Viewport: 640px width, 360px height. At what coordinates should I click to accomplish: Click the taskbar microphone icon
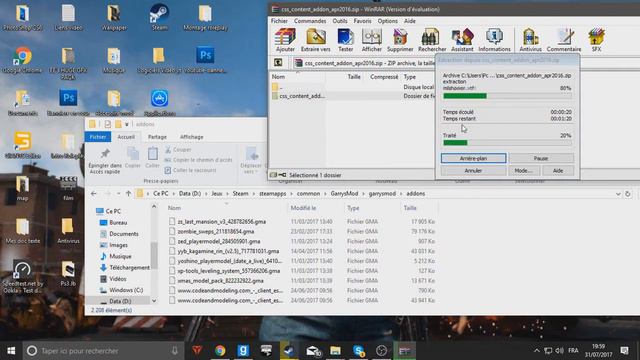[175, 351]
